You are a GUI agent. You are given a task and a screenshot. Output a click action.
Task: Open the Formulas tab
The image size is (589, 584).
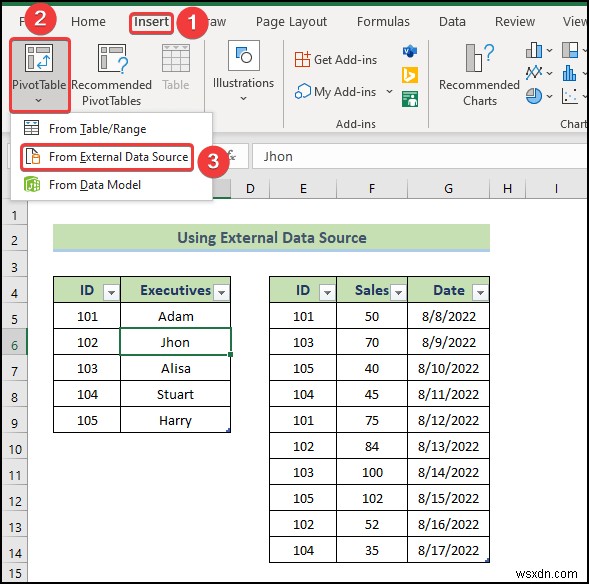point(383,22)
